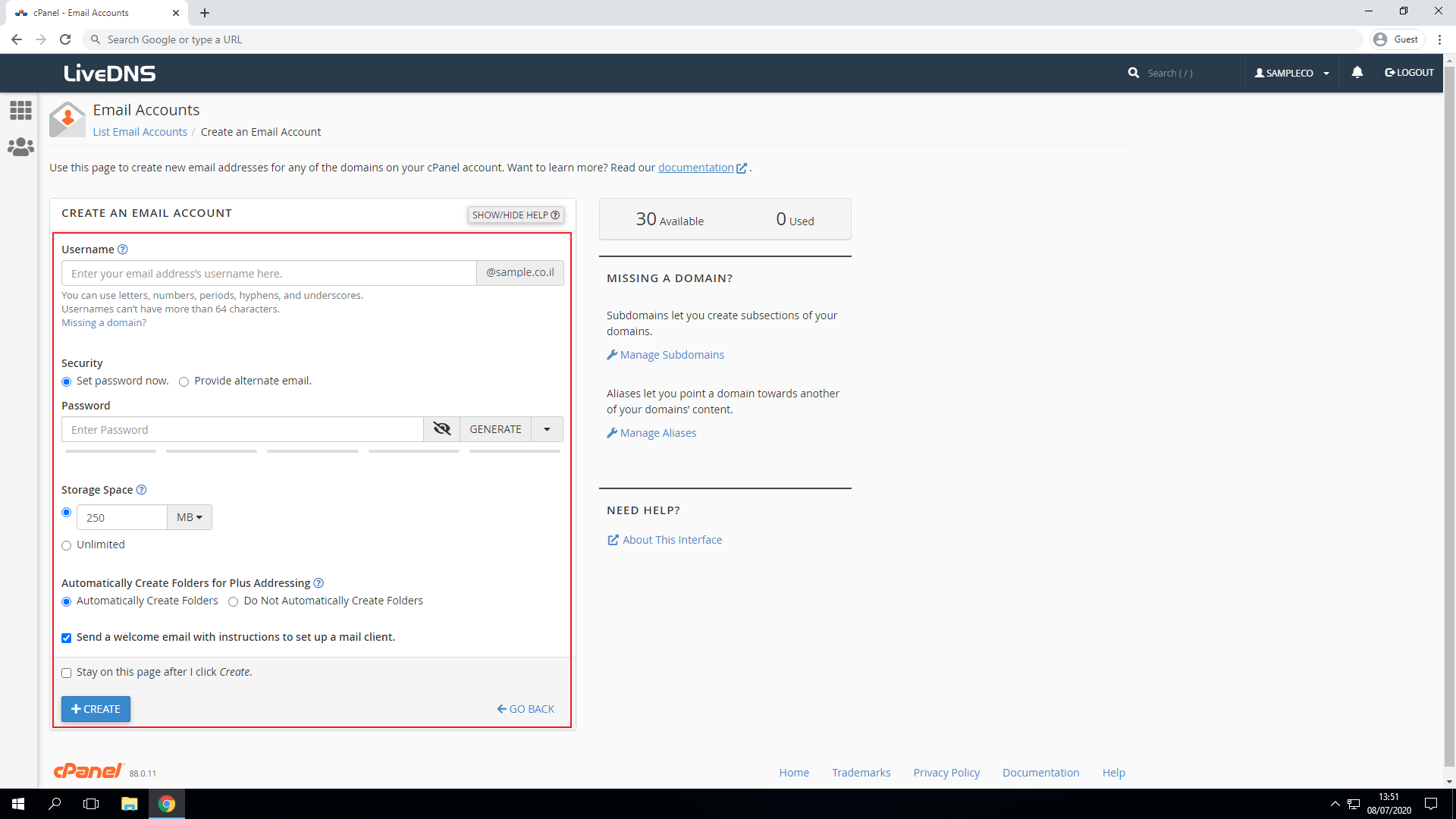Viewport: 1456px width, 819px height.
Task: Click the GENERATE password button
Action: pyautogui.click(x=495, y=429)
